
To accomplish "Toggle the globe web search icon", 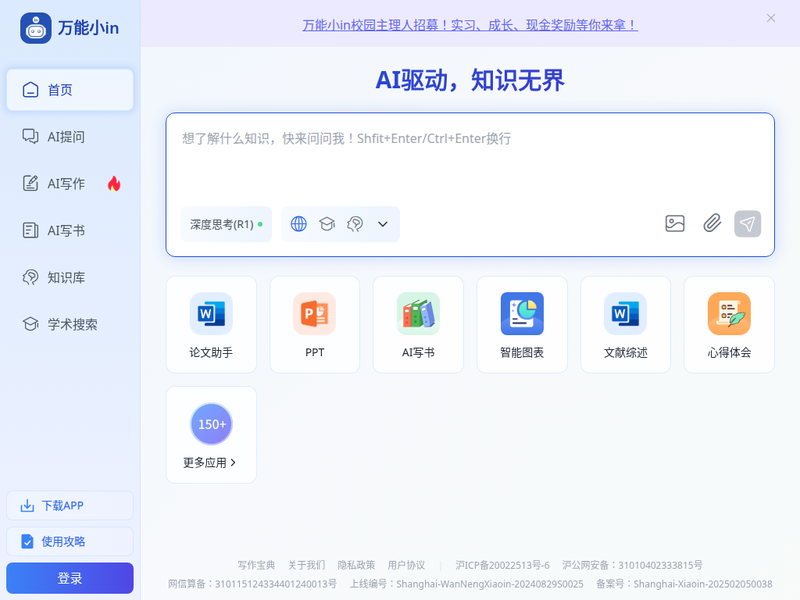I will point(298,224).
